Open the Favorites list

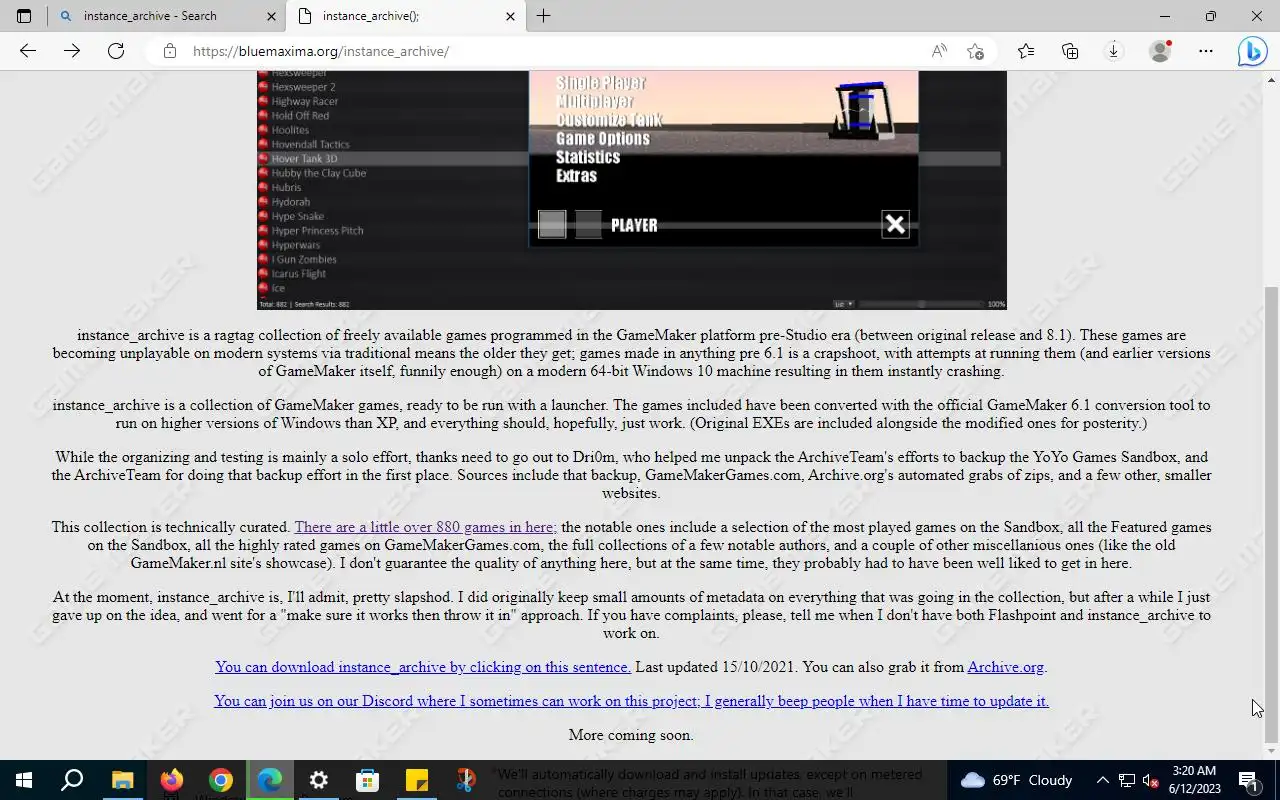1026,51
